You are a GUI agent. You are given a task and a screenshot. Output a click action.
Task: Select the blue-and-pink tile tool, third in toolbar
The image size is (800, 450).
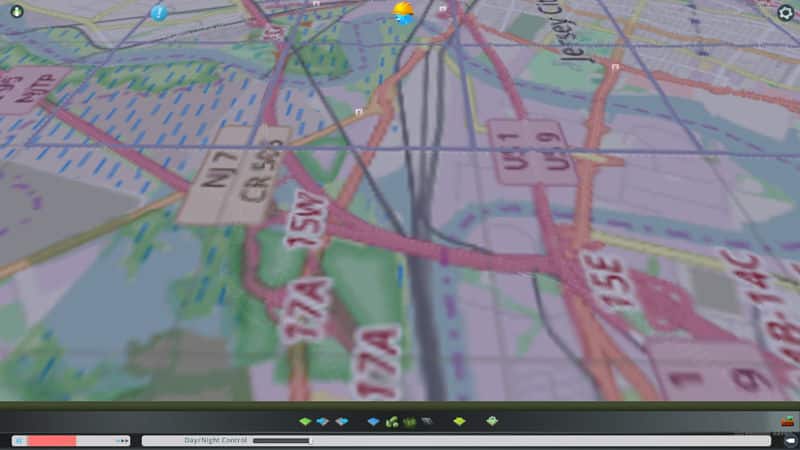[x=341, y=422]
